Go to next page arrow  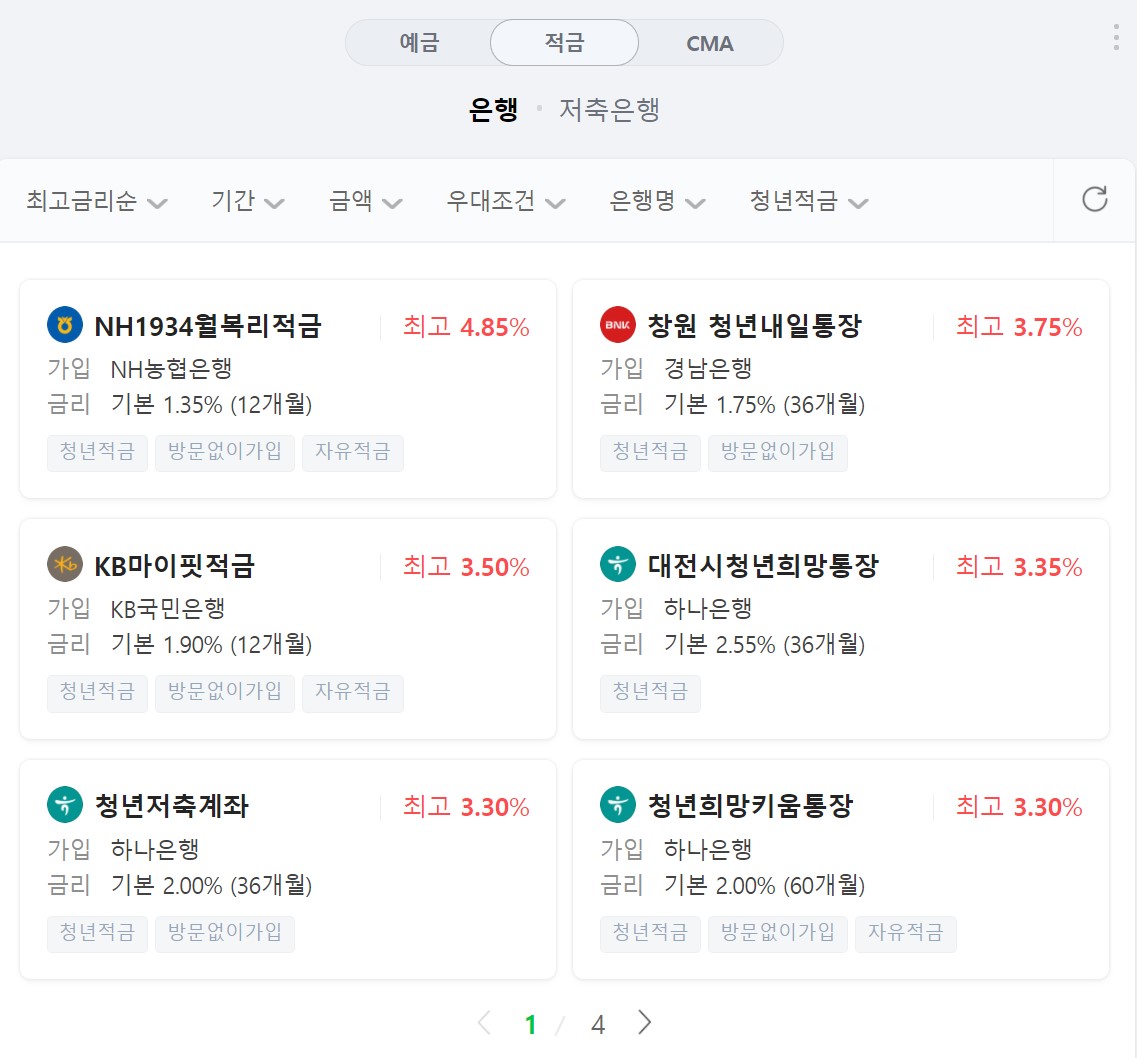click(644, 1022)
